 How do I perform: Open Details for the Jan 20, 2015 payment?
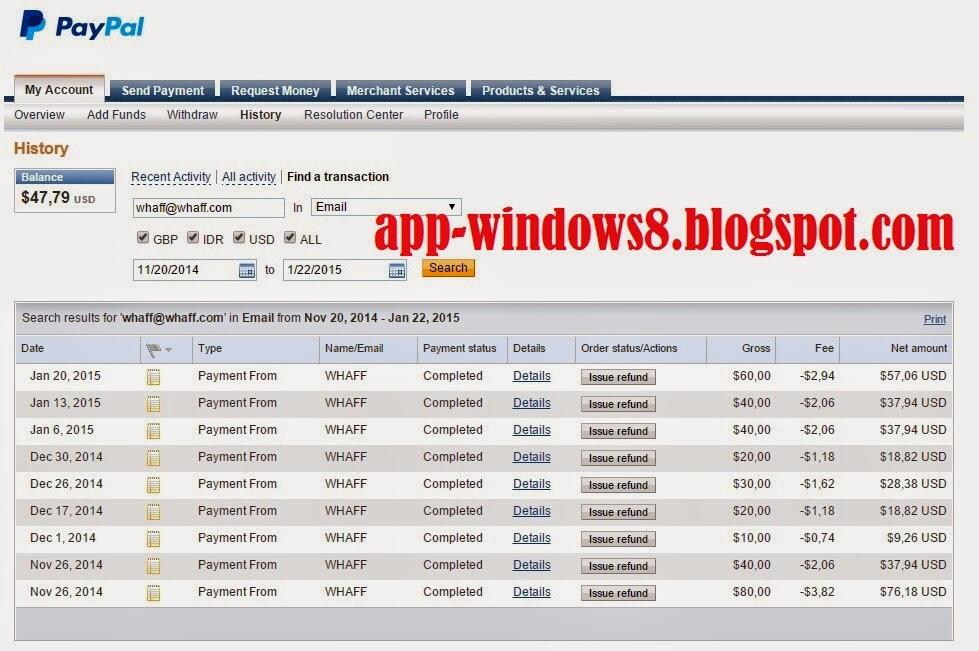coord(531,376)
